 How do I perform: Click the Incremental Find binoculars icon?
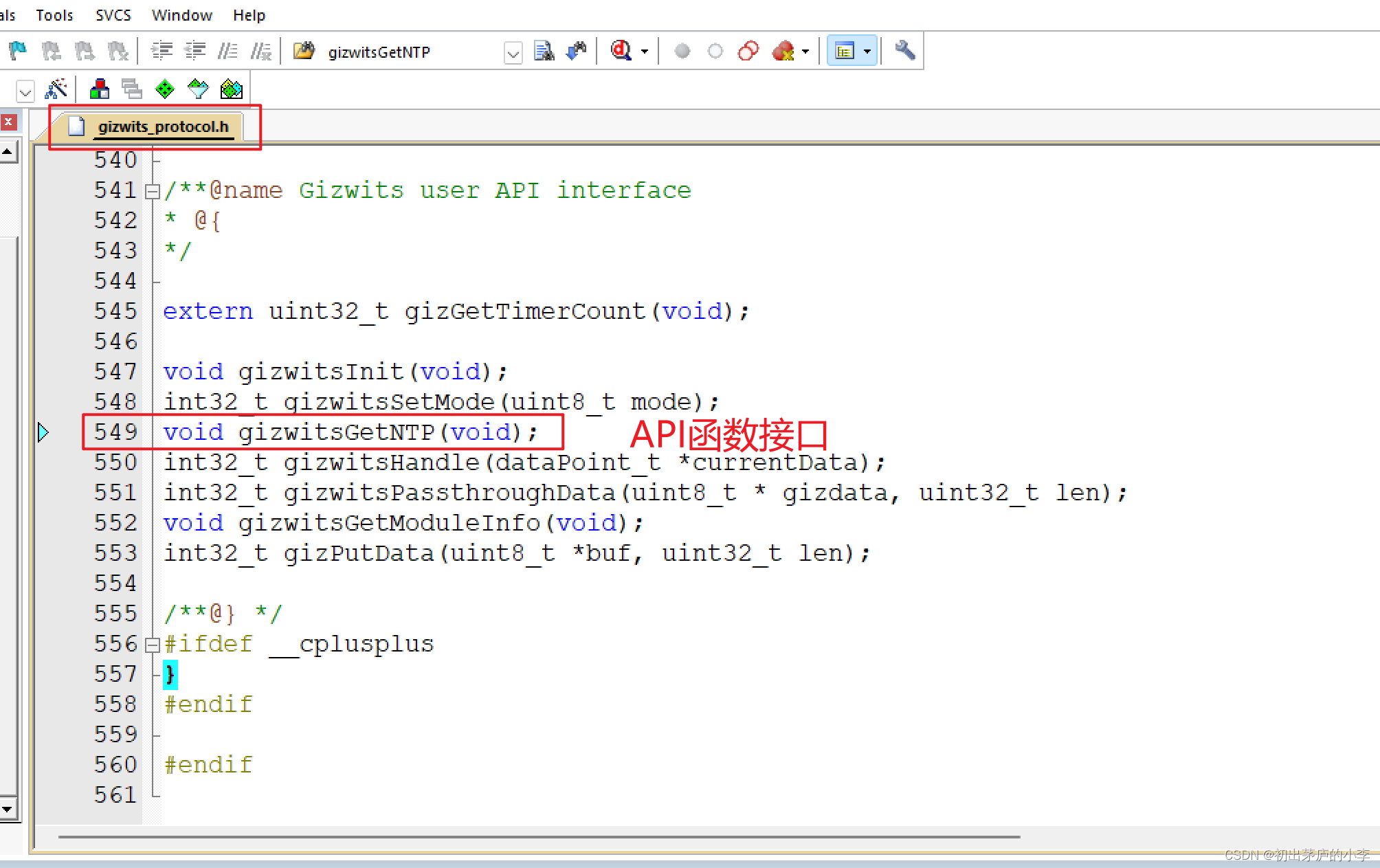click(577, 52)
